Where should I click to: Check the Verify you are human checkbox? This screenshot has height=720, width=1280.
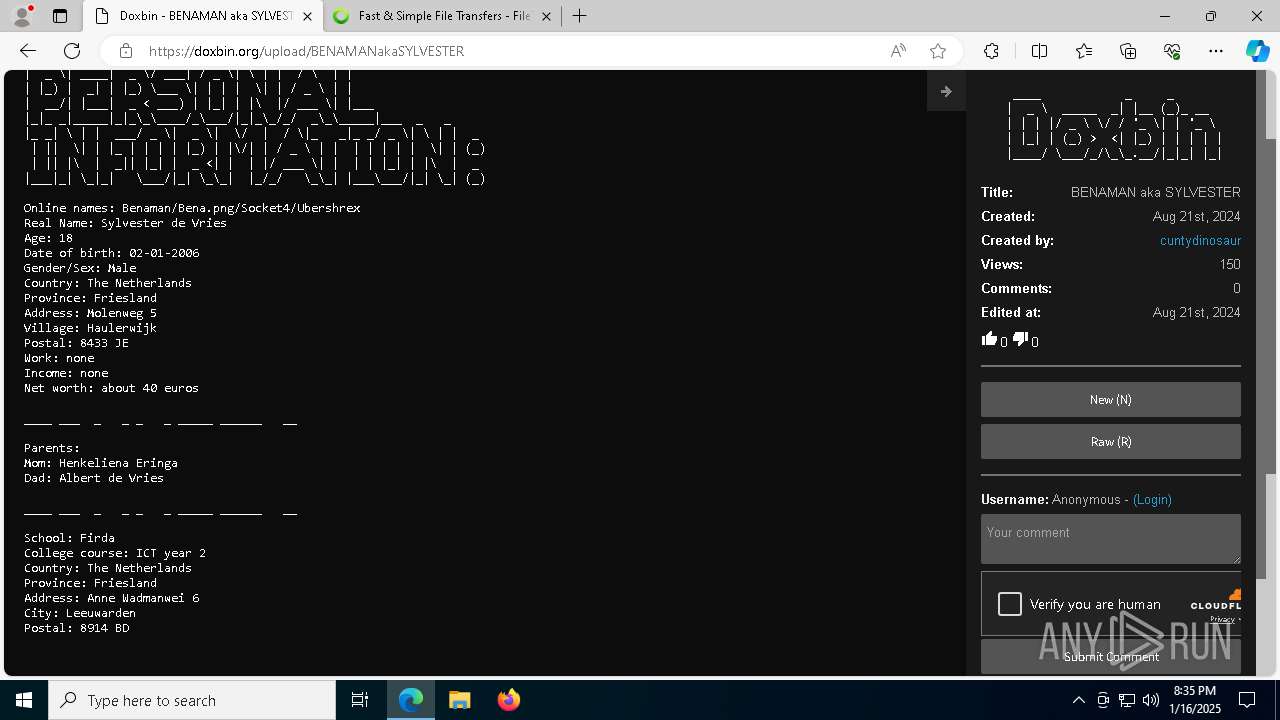(x=1010, y=604)
